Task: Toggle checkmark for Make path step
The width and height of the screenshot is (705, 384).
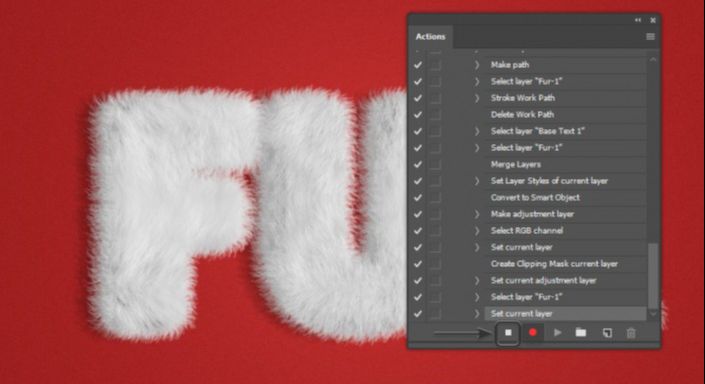Action: [x=418, y=65]
